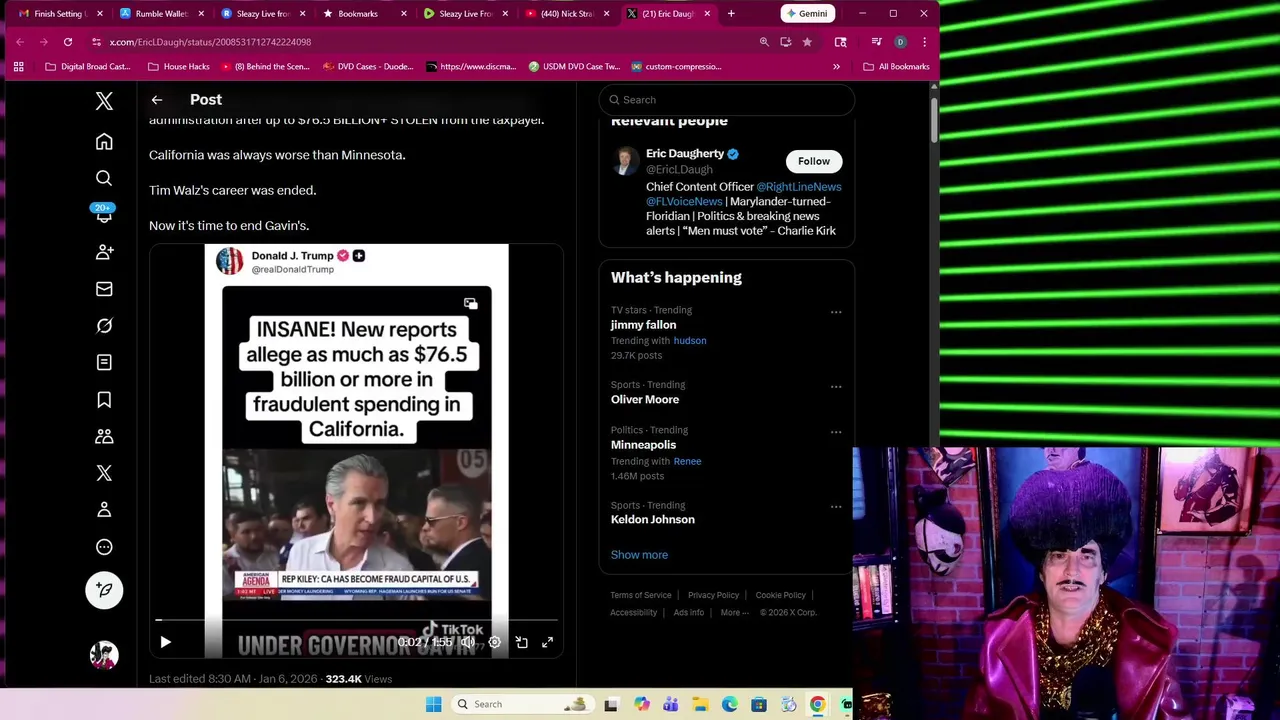This screenshot has height=720, width=1280.
Task: Open Digital Broad Cast bookmark folder
Action: coord(88,67)
